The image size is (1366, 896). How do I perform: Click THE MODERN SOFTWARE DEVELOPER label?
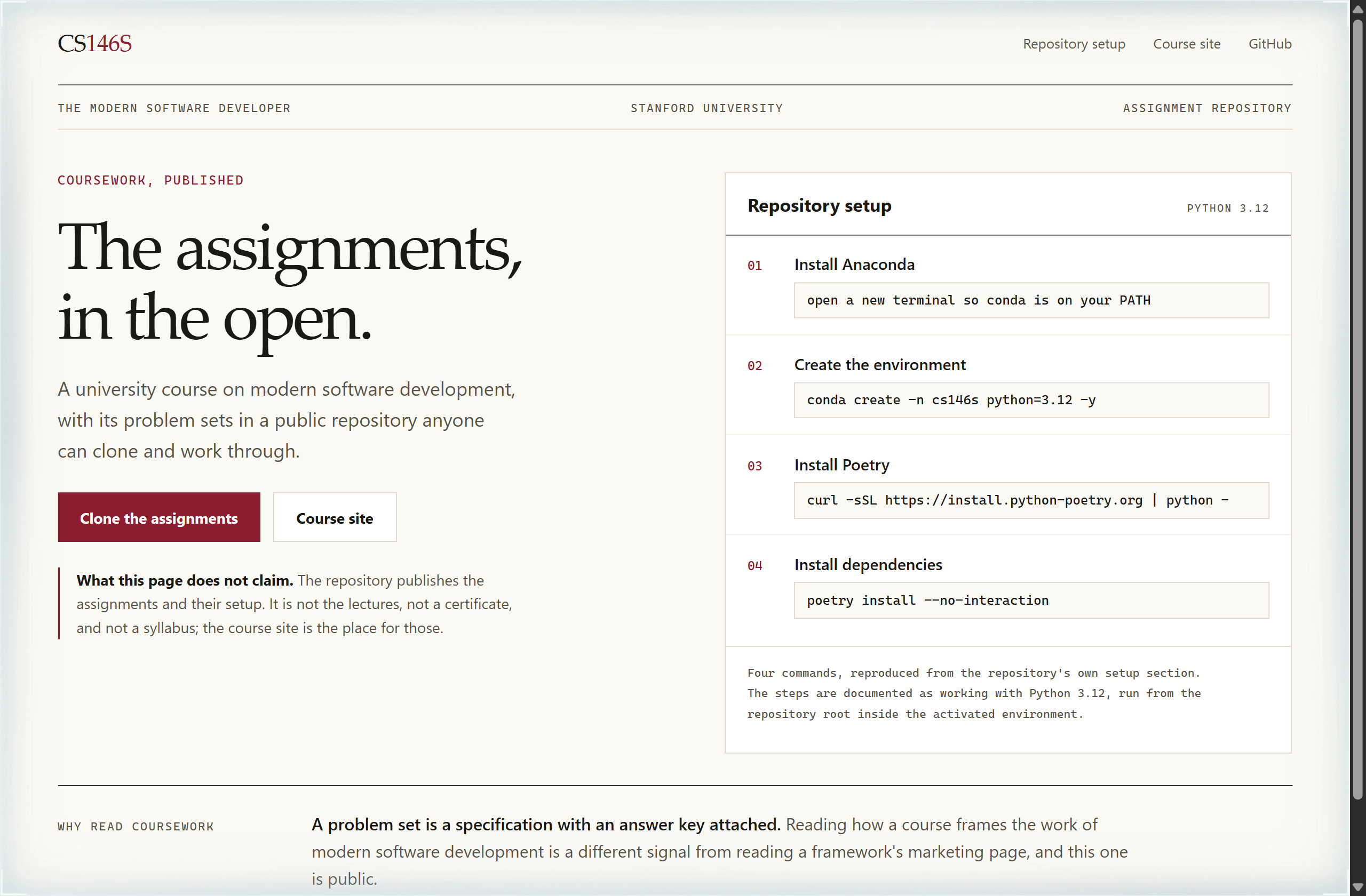[174, 108]
